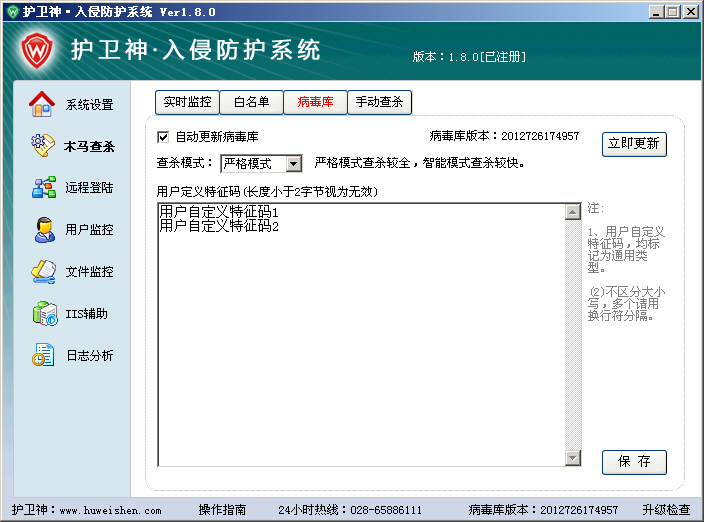
Task: Click line 用户自定义特征码2 in the text area
Action: tap(219, 226)
